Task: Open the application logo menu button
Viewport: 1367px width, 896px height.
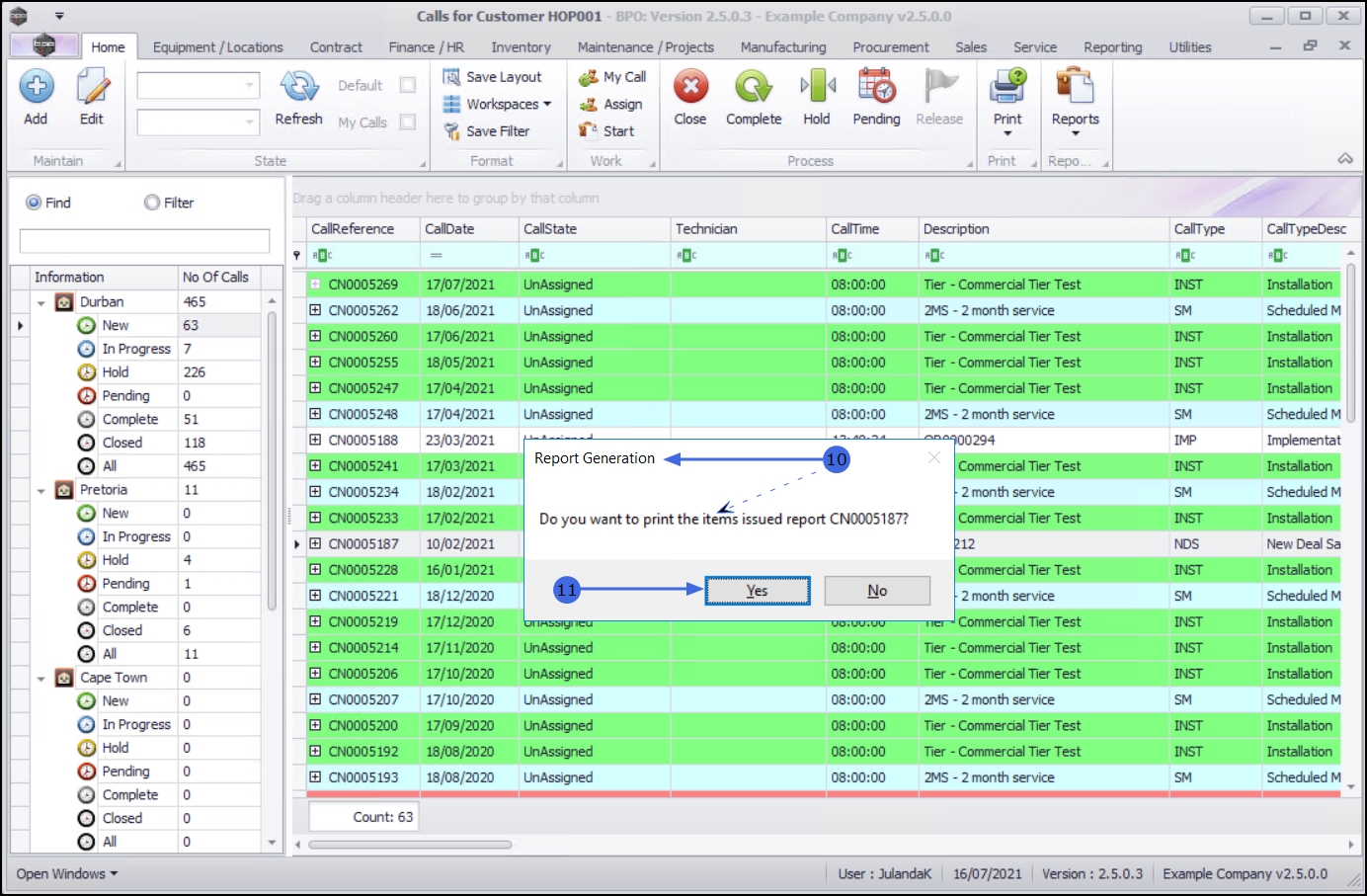Action: 43,45
